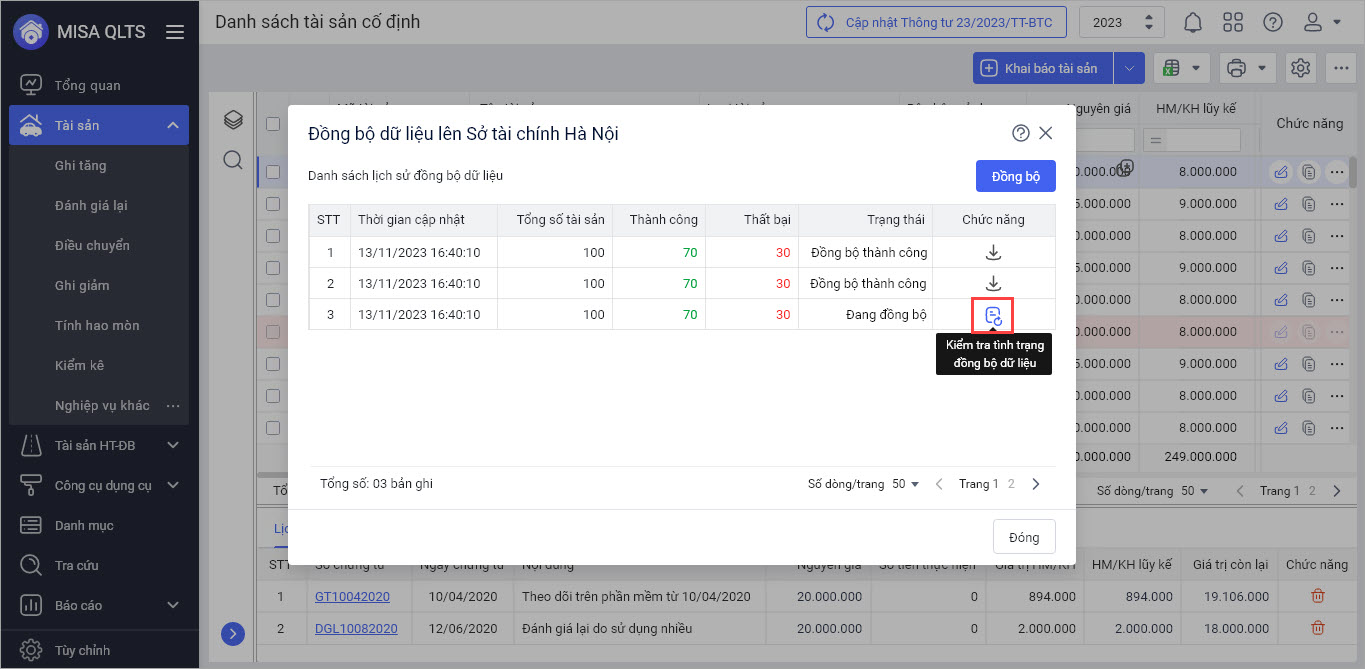This screenshot has width=1365, height=669.
Task: Expand the Báo cáo sidebar section
Action: (x=172, y=605)
